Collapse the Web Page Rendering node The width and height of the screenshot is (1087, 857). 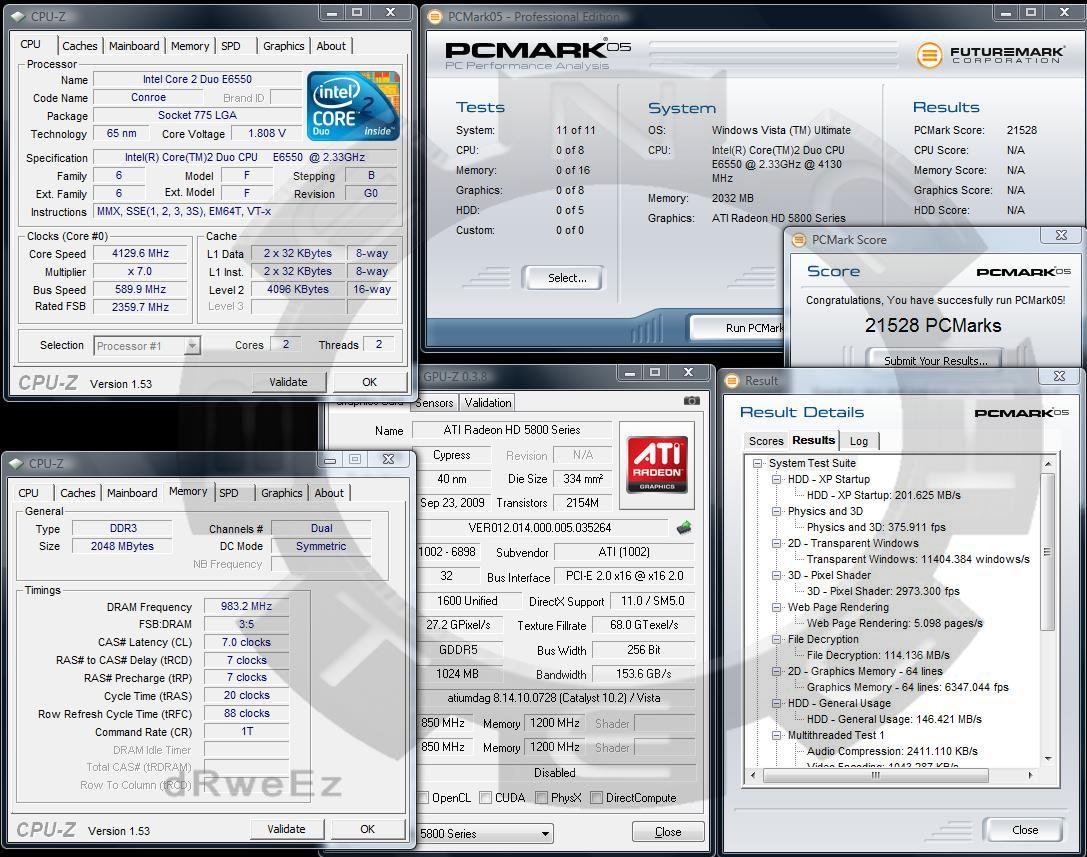pyautogui.click(x=776, y=607)
